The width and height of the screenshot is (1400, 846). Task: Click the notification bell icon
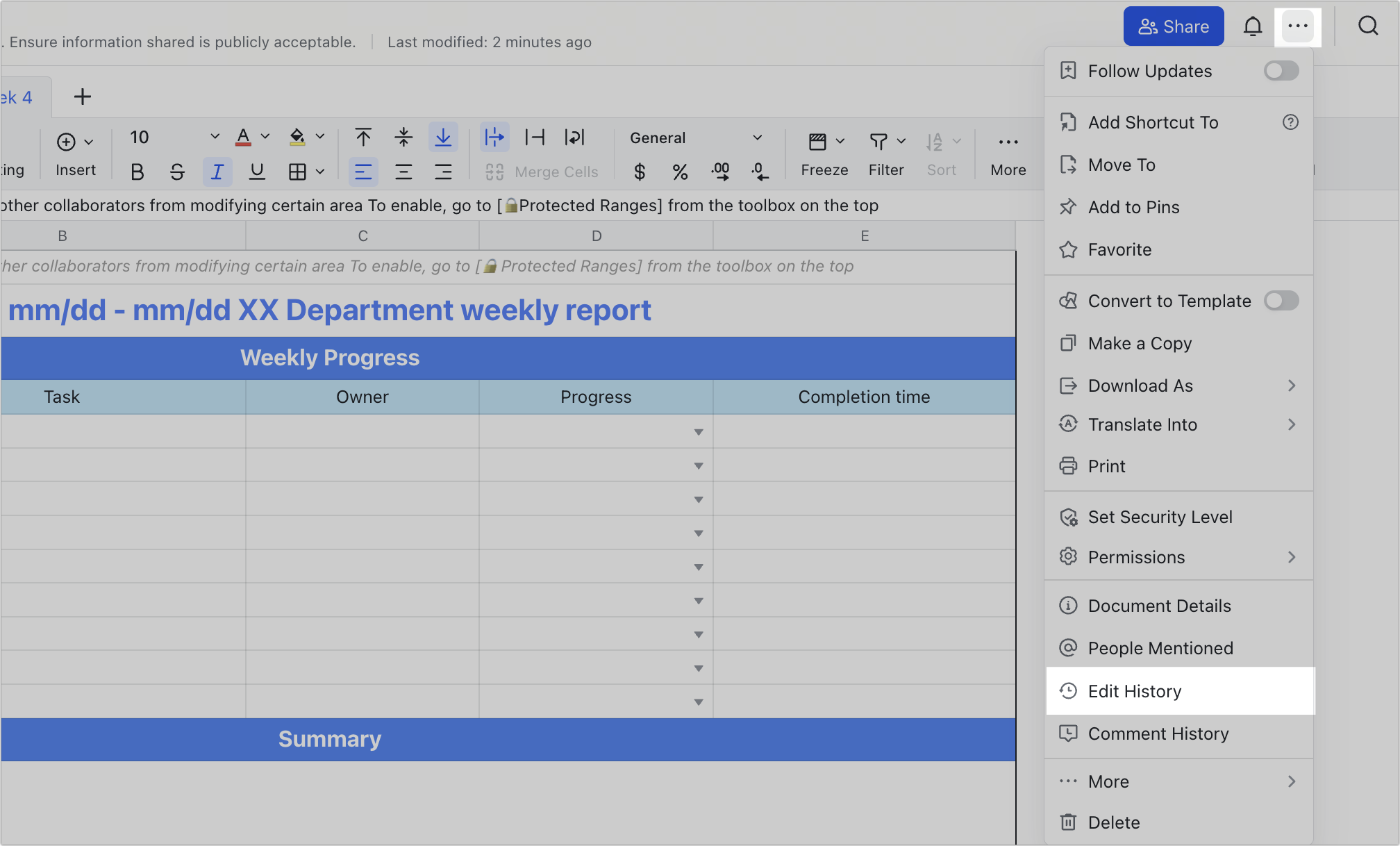click(x=1253, y=26)
